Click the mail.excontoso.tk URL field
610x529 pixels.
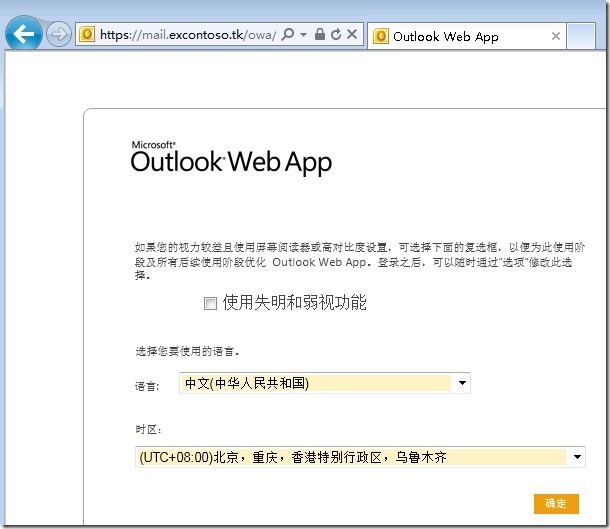188,35
